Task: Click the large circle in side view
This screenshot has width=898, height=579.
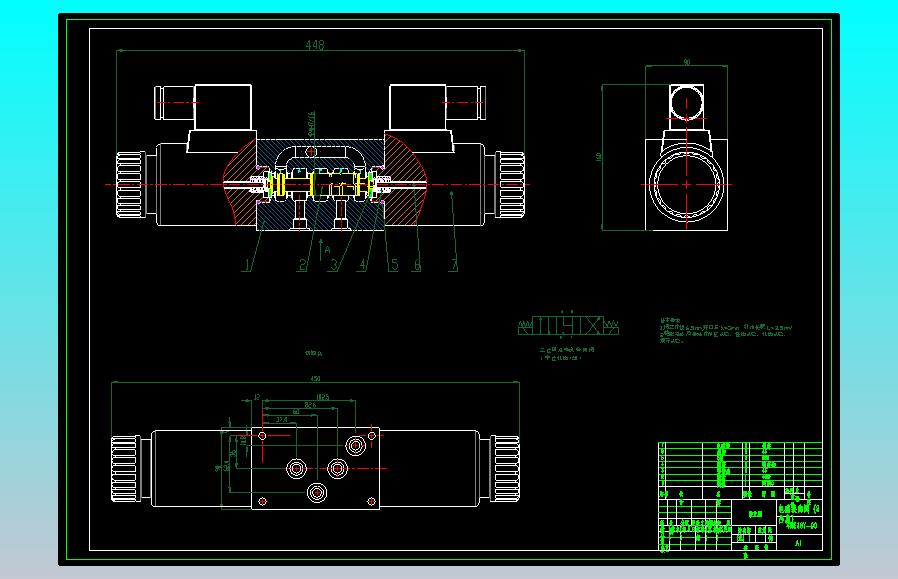Action: [x=687, y=184]
